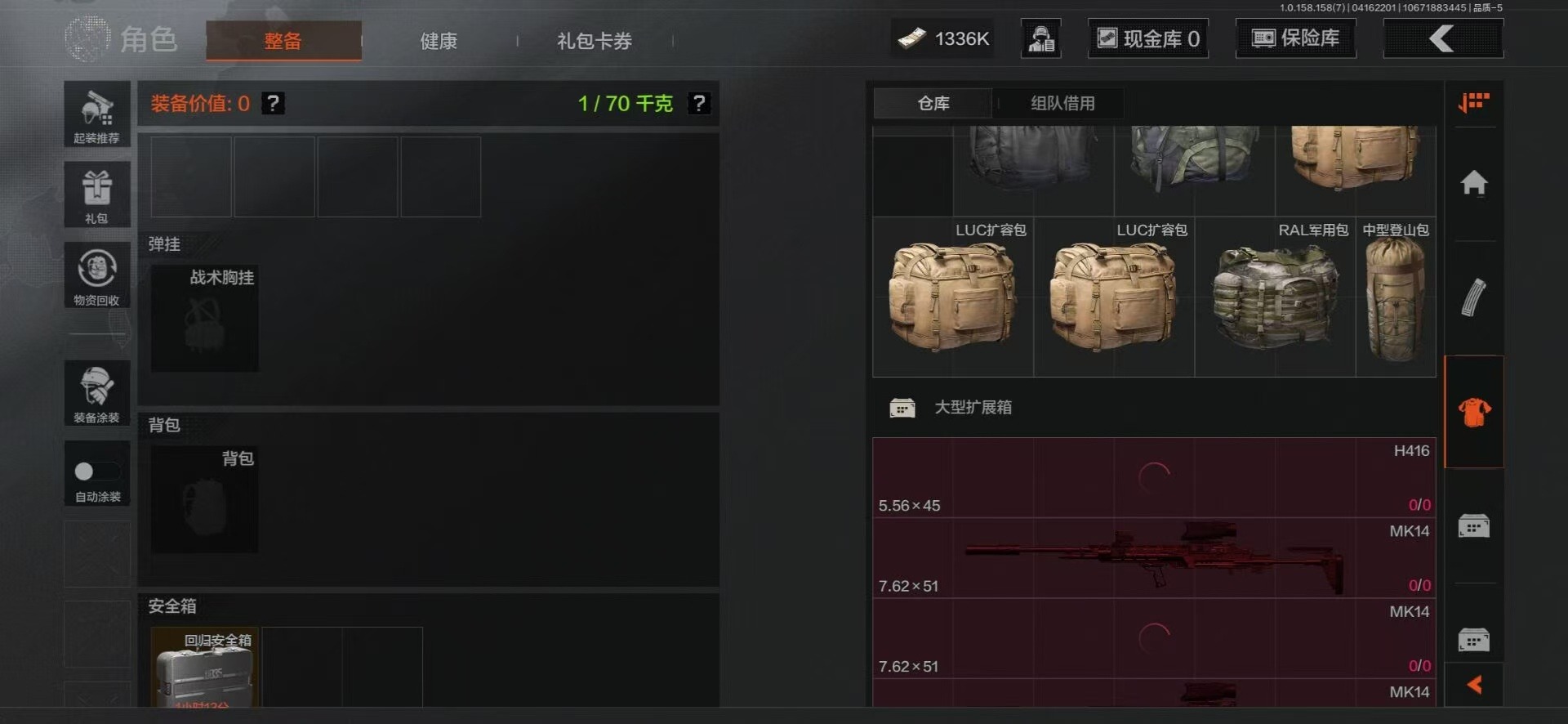Image resolution: width=1568 pixels, height=724 pixels.
Task: Go back using the top-right arrow
Action: click(1443, 38)
